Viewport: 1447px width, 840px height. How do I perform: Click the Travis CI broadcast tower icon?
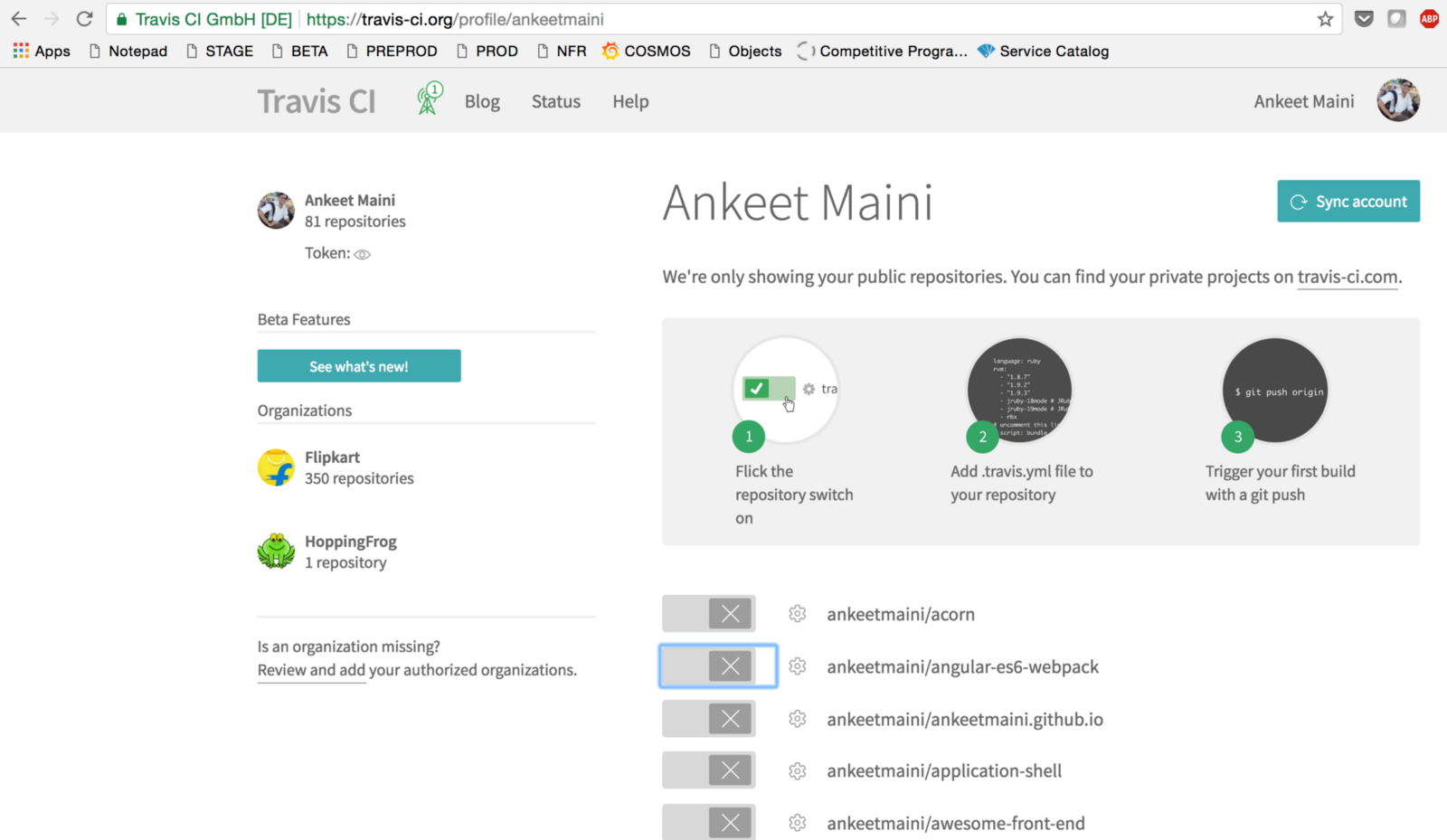429,99
